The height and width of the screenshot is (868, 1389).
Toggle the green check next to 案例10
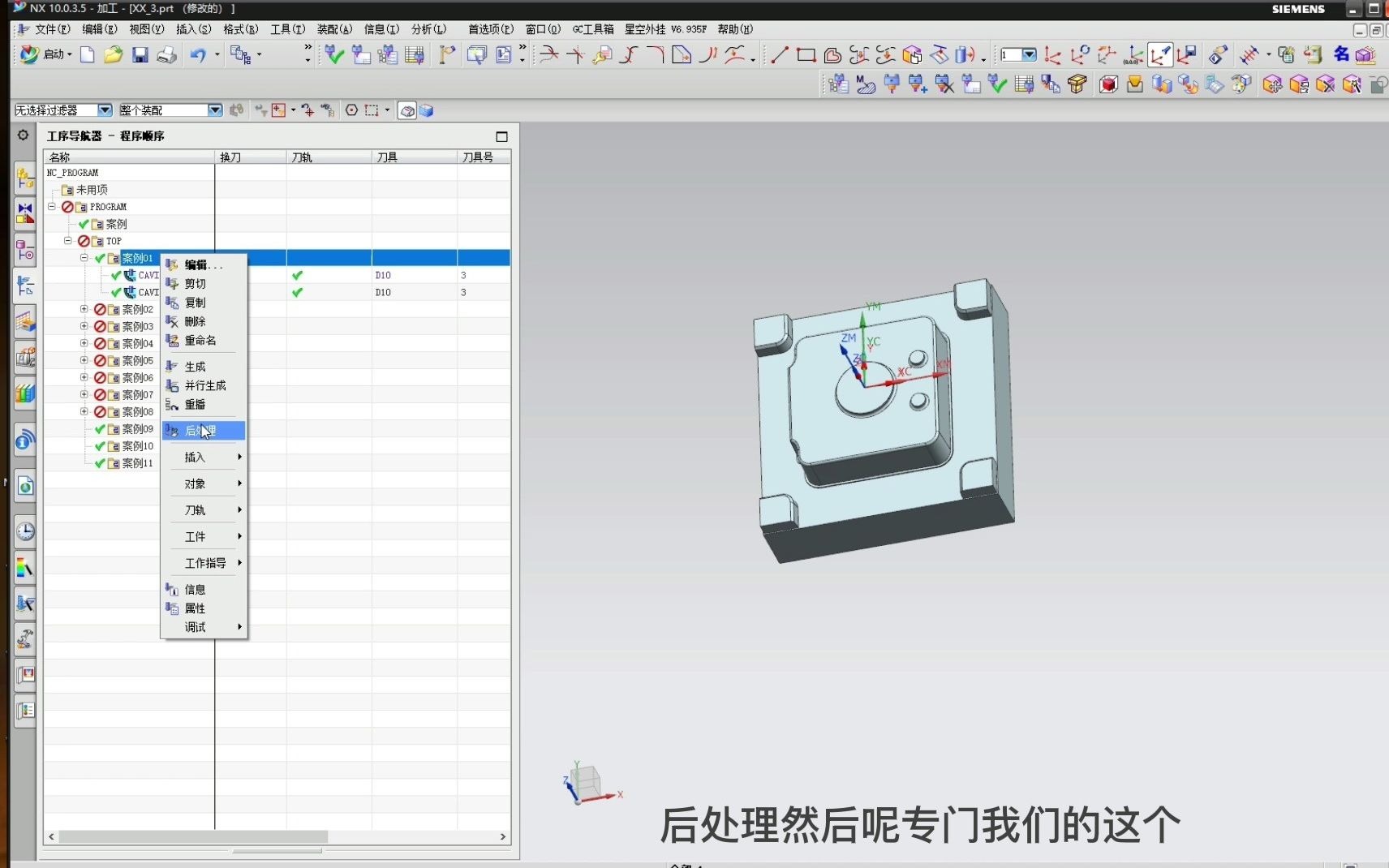tap(98, 445)
